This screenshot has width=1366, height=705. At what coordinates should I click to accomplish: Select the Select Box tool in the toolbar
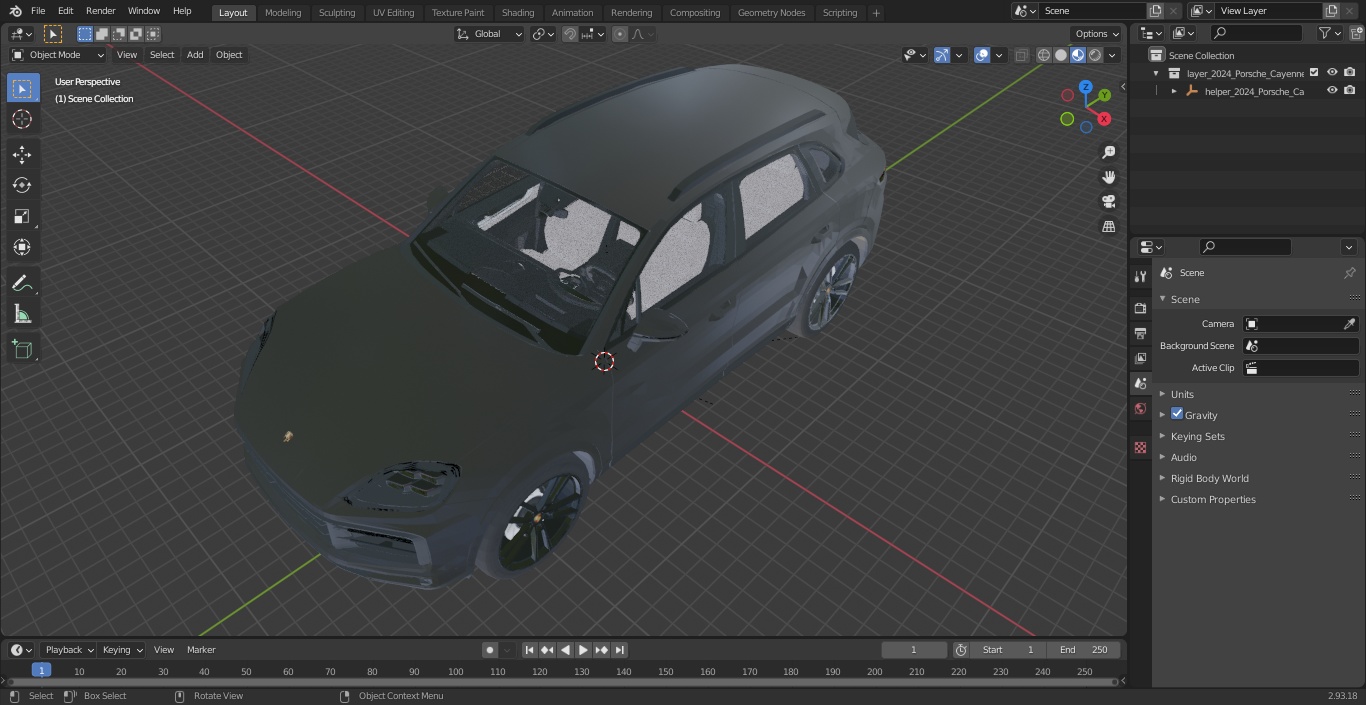[22, 88]
